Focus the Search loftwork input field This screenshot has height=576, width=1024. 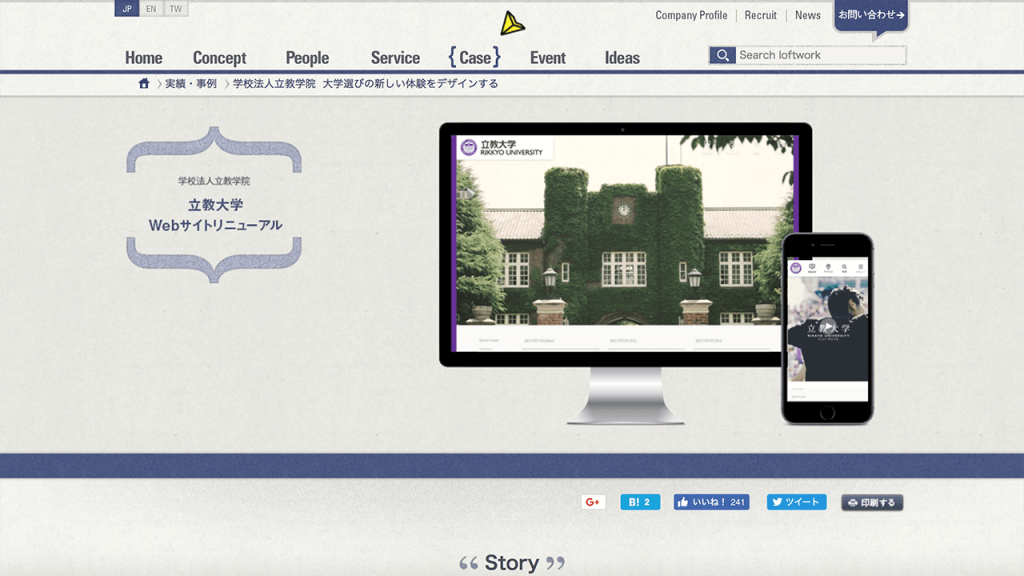(x=820, y=56)
